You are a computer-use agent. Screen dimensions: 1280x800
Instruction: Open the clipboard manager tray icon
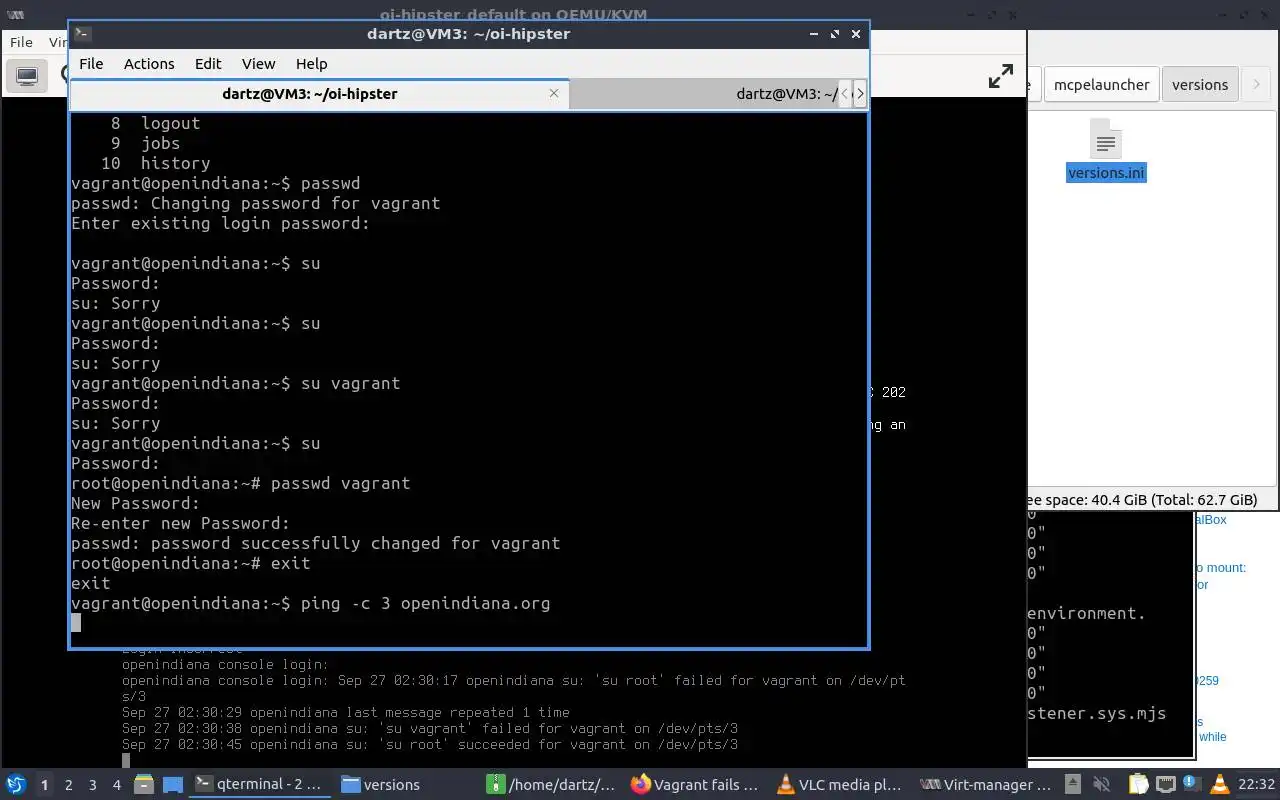[1138, 784]
